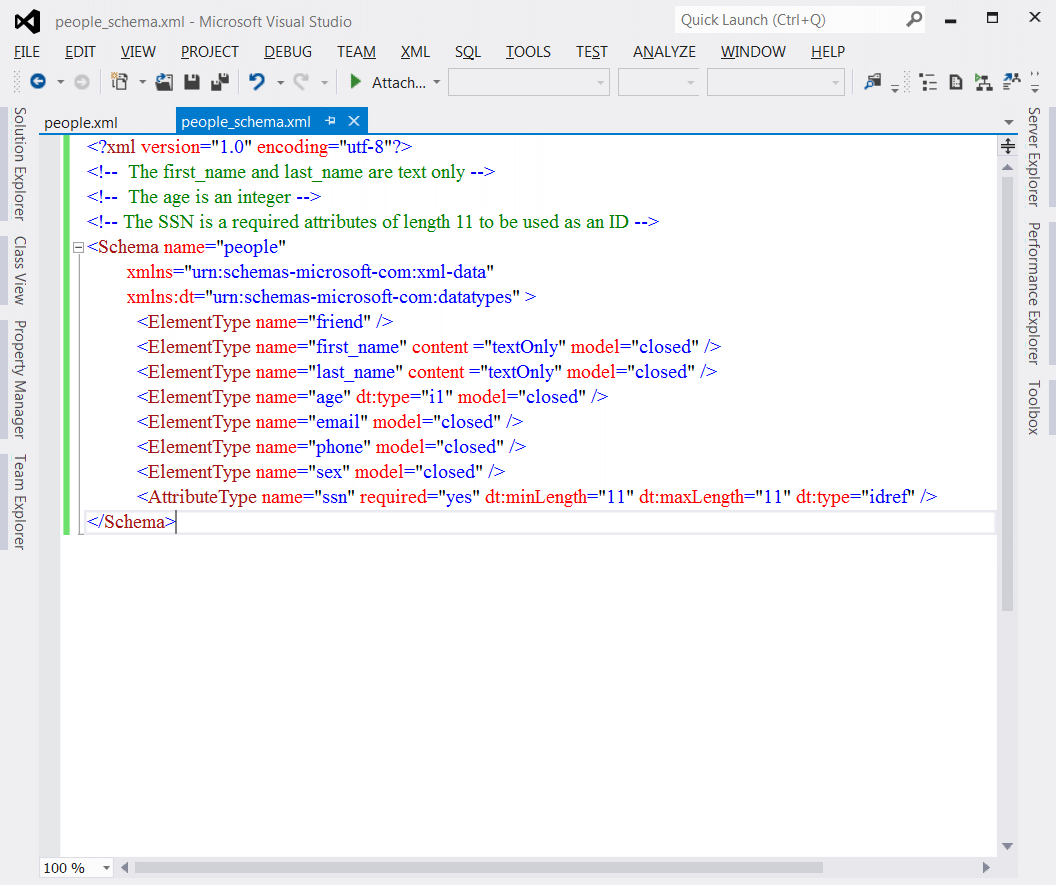Open the Navigate Backward history dropdown
Image resolution: width=1056 pixels, height=885 pixels.
coord(60,82)
